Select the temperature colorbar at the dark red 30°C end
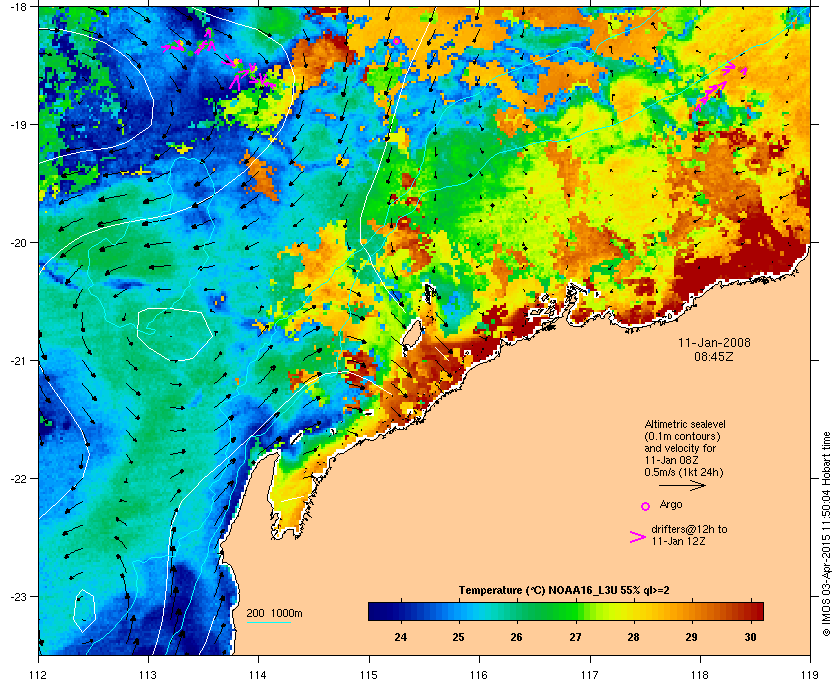This screenshot has height=680, width=840. click(755, 611)
